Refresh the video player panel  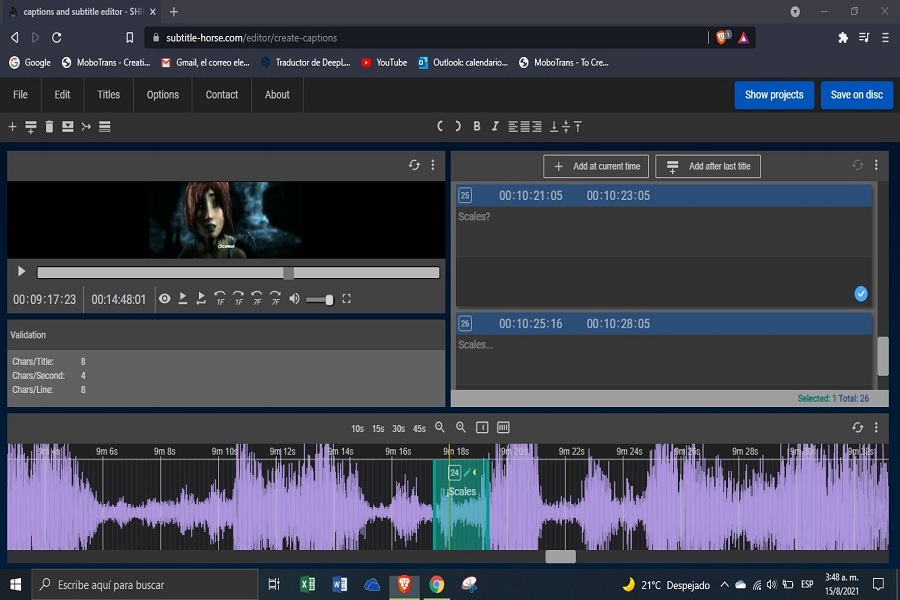[x=414, y=165]
